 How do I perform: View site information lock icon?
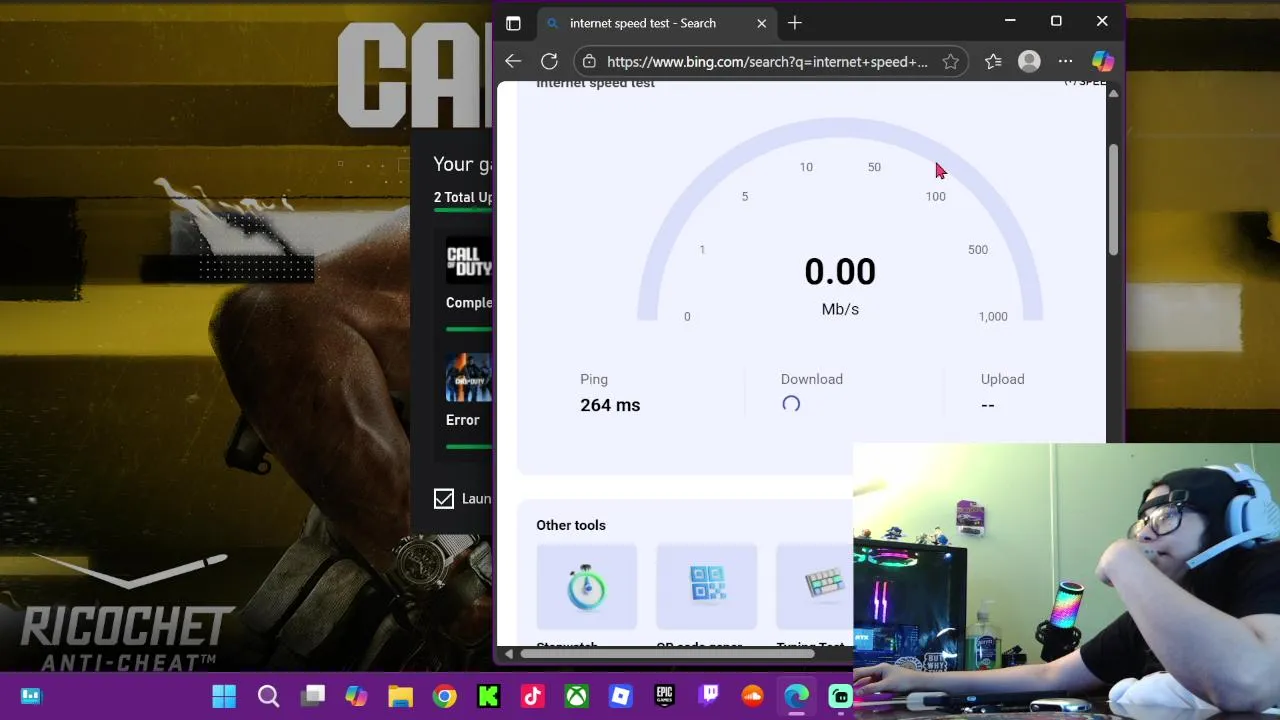590,62
